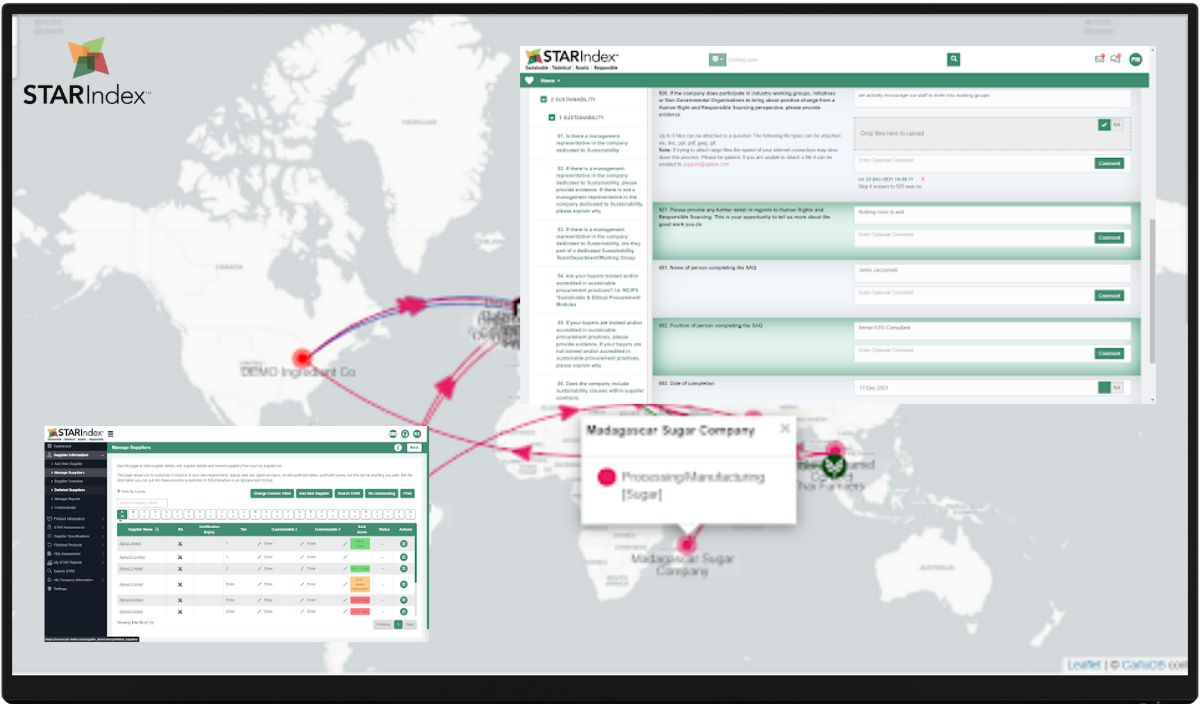Expand My Company Information in the sidebar
Image resolution: width=1200 pixels, height=704 pixels.
75,580
